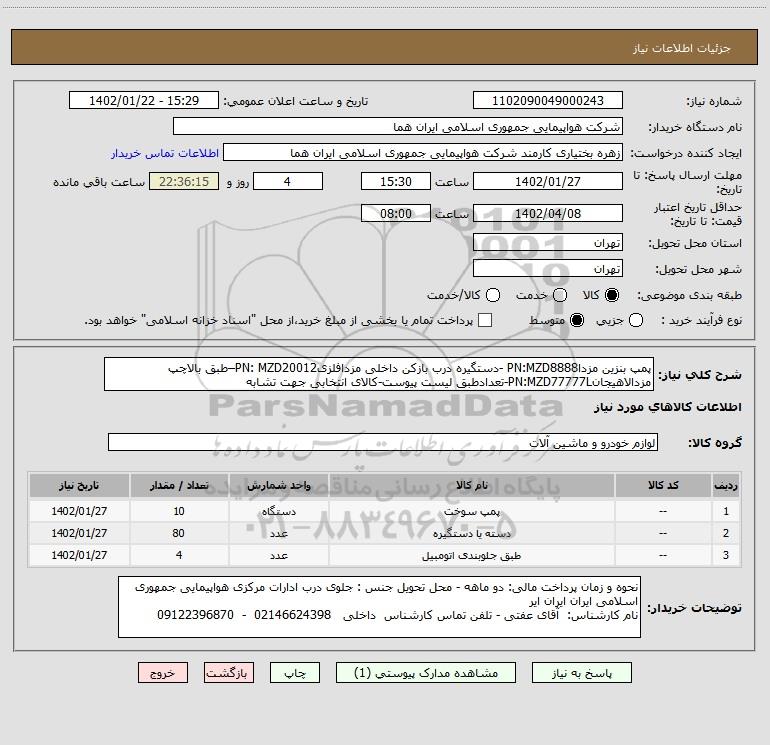Click the خروج exit button
This screenshot has width=770, height=745.
pyautogui.click(x=163, y=674)
